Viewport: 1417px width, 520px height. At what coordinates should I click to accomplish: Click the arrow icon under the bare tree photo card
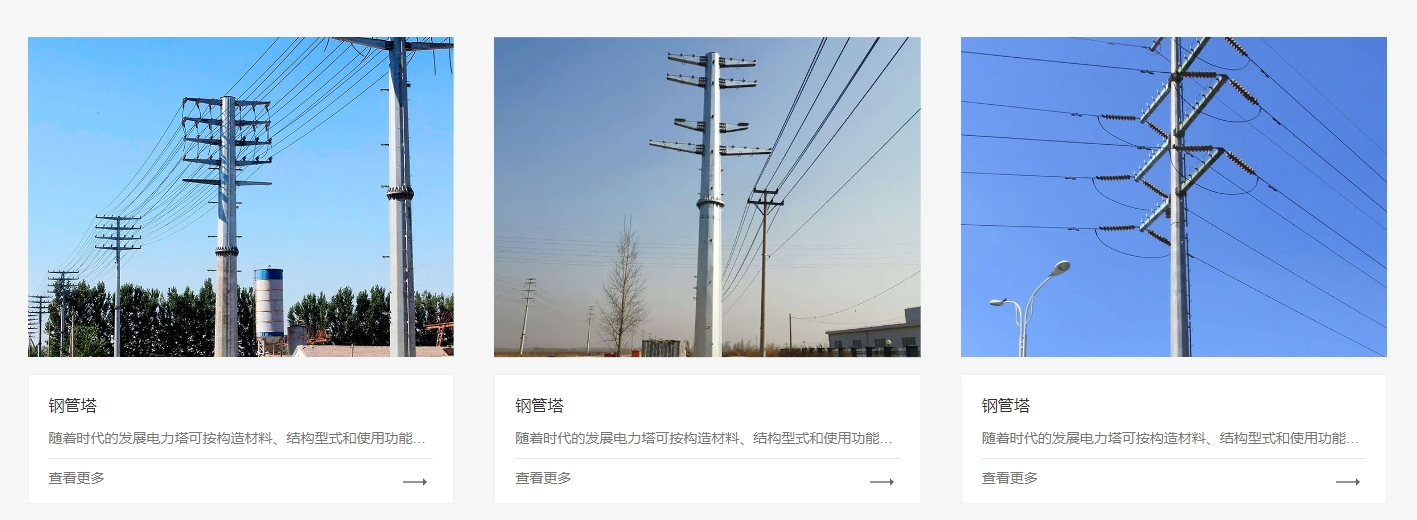(x=882, y=482)
